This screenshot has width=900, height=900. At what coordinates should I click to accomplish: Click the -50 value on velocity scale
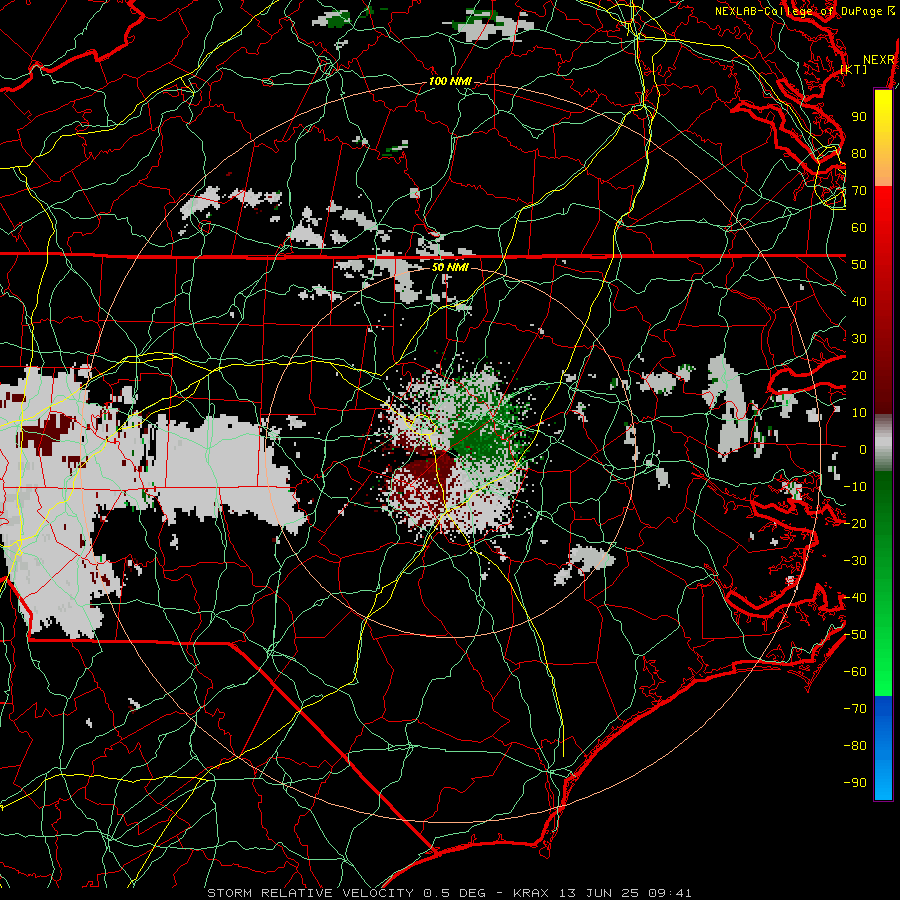[x=855, y=635]
